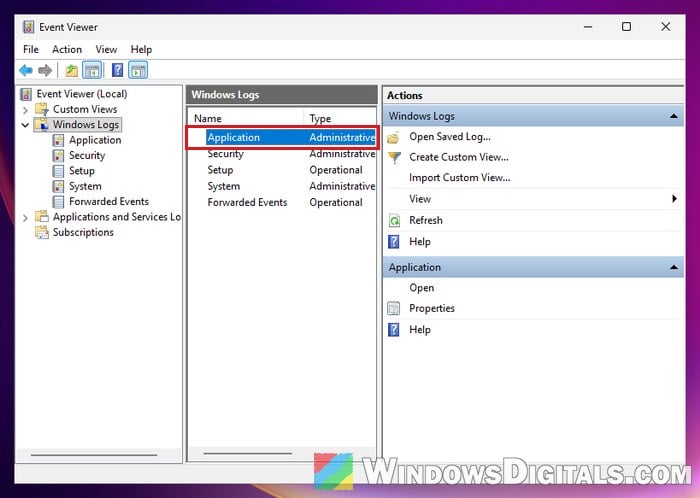
Task: Click the Windows Logs folder icon in tree
Action: tap(42, 124)
